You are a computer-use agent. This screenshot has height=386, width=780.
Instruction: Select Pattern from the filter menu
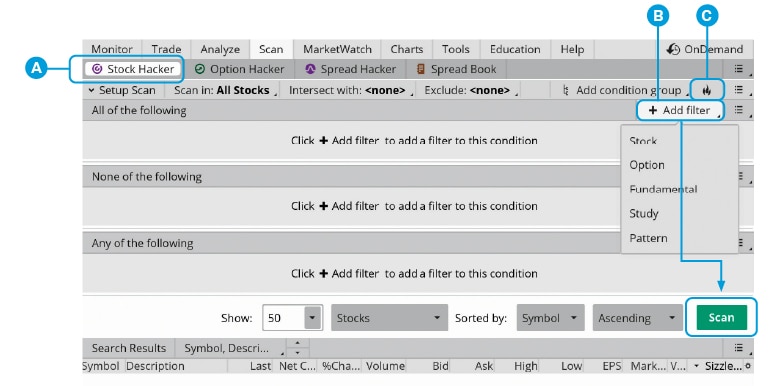coord(648,238)
